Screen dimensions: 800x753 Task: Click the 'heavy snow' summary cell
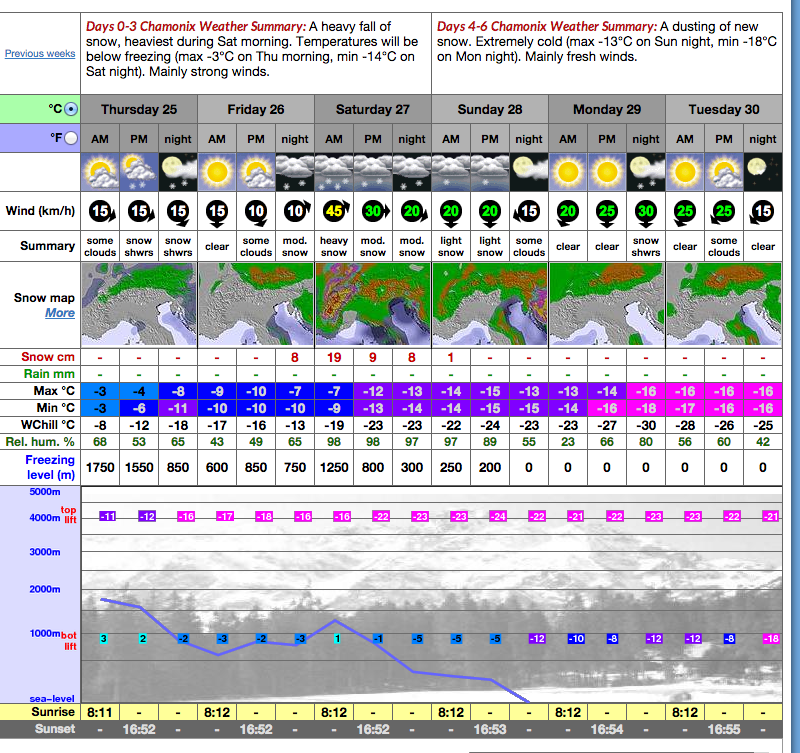(334, 246)
